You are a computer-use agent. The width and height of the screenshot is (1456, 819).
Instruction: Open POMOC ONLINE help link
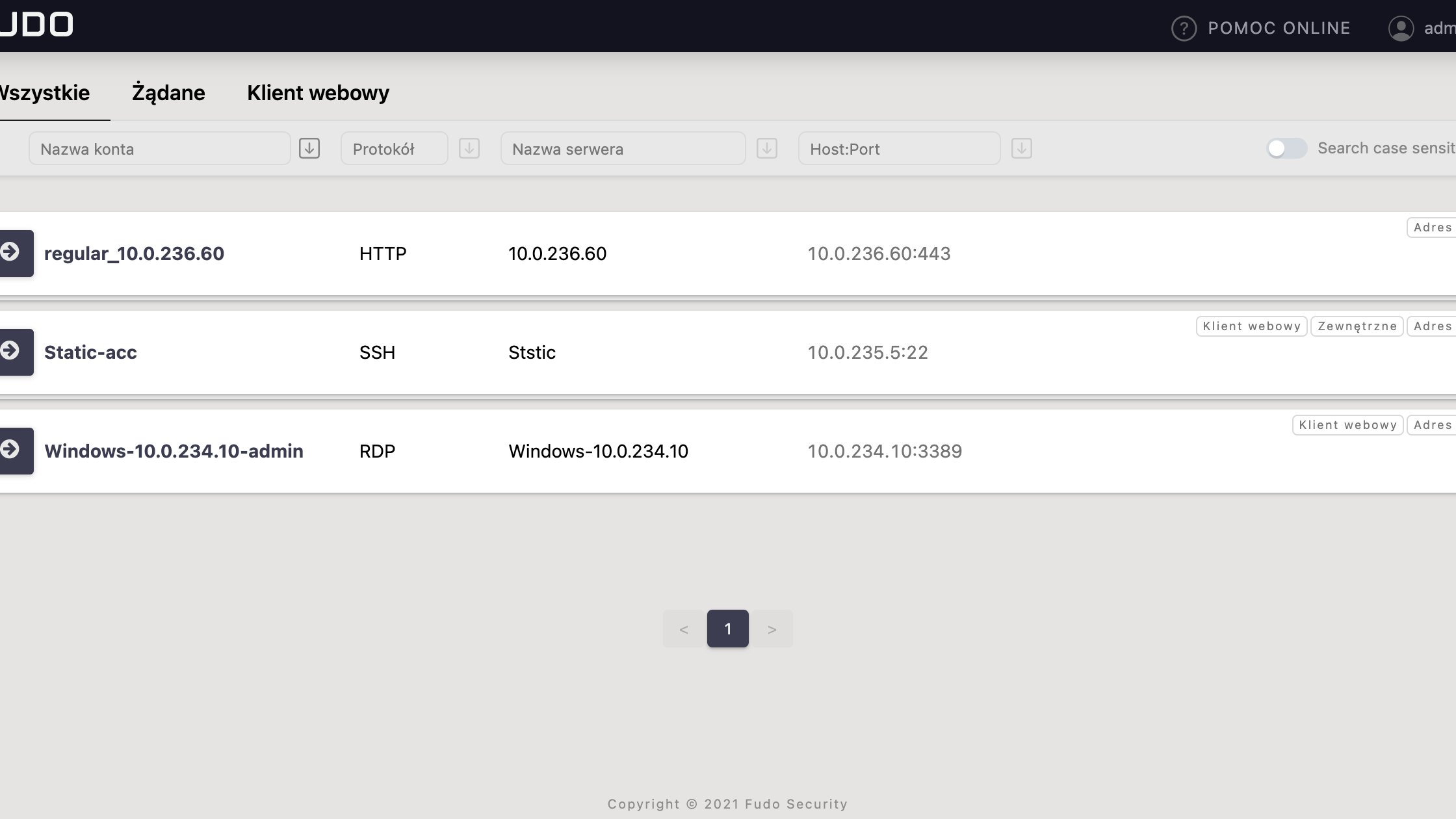point(1279,29)
